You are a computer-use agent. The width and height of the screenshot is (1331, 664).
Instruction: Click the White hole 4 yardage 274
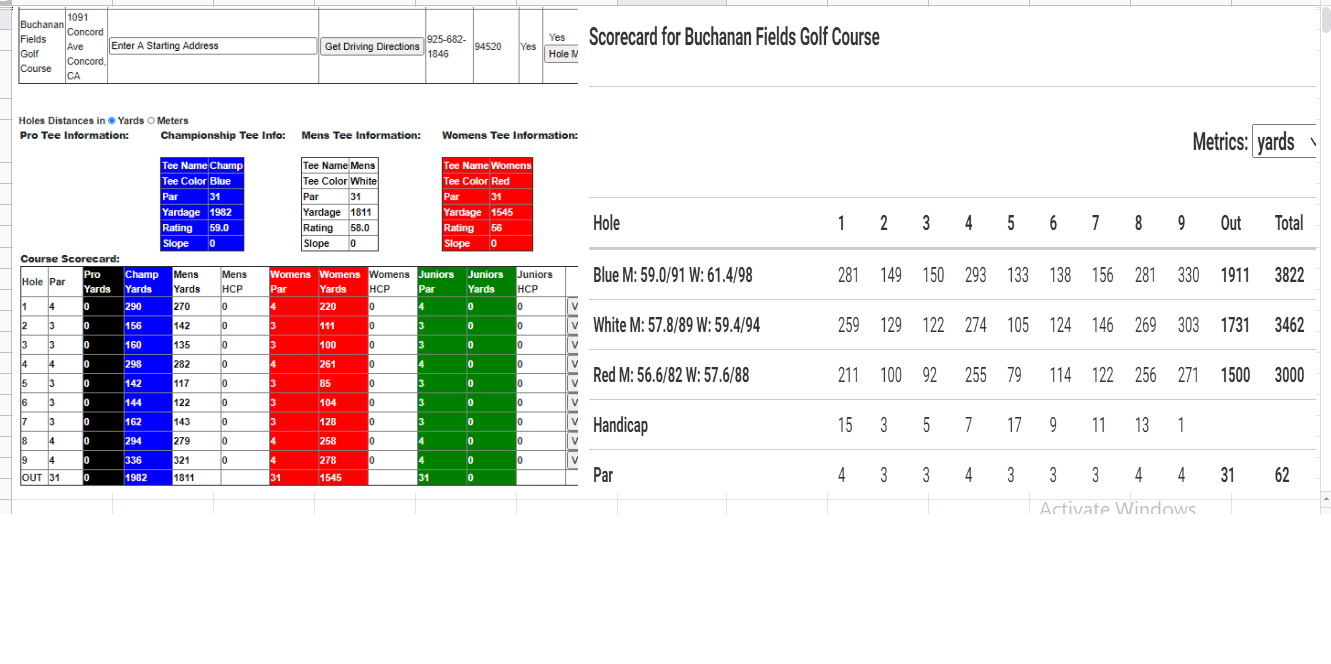pyautogui.click(x=976, y=325)
